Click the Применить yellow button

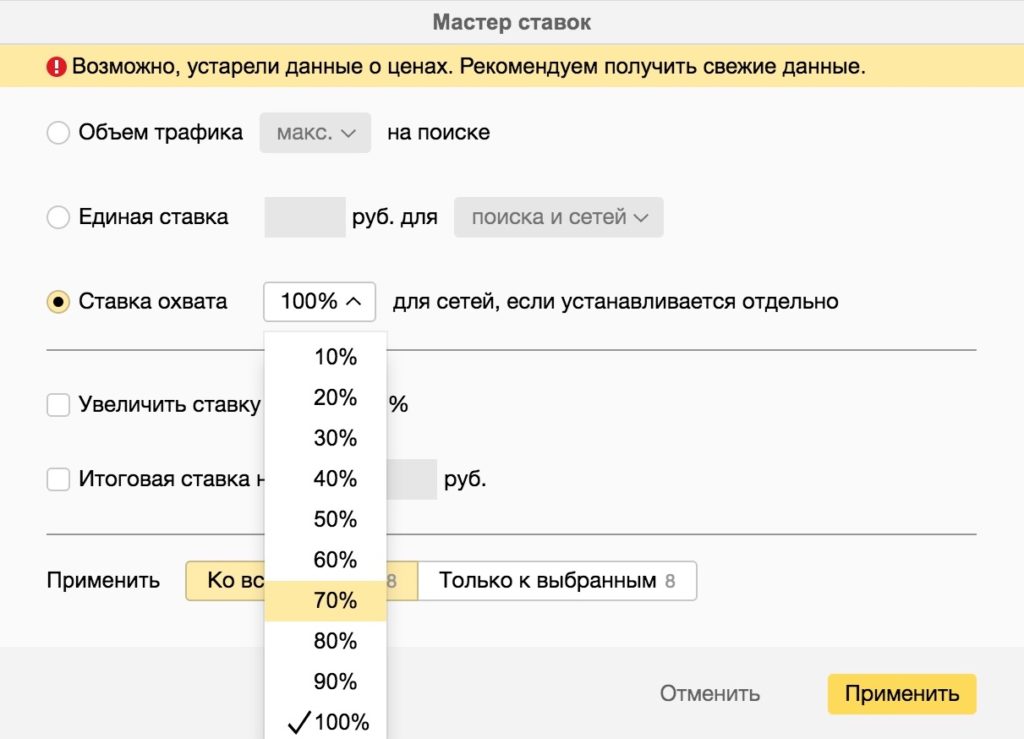[901, 694]
